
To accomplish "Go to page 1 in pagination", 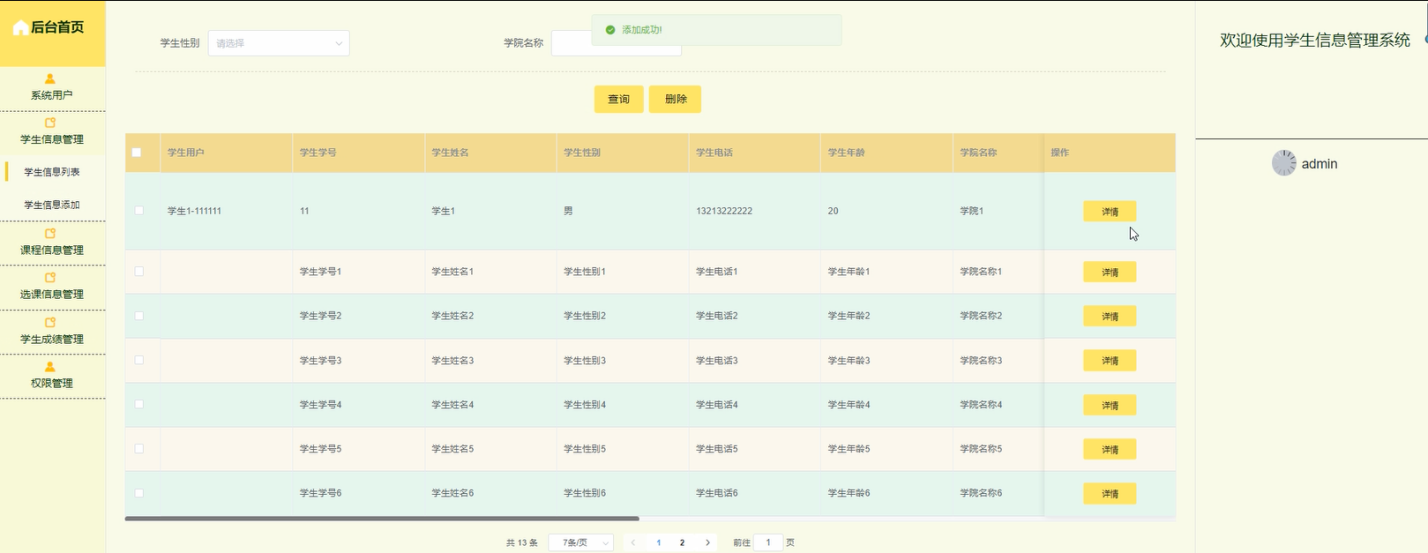I will click(x=658, y=542).
